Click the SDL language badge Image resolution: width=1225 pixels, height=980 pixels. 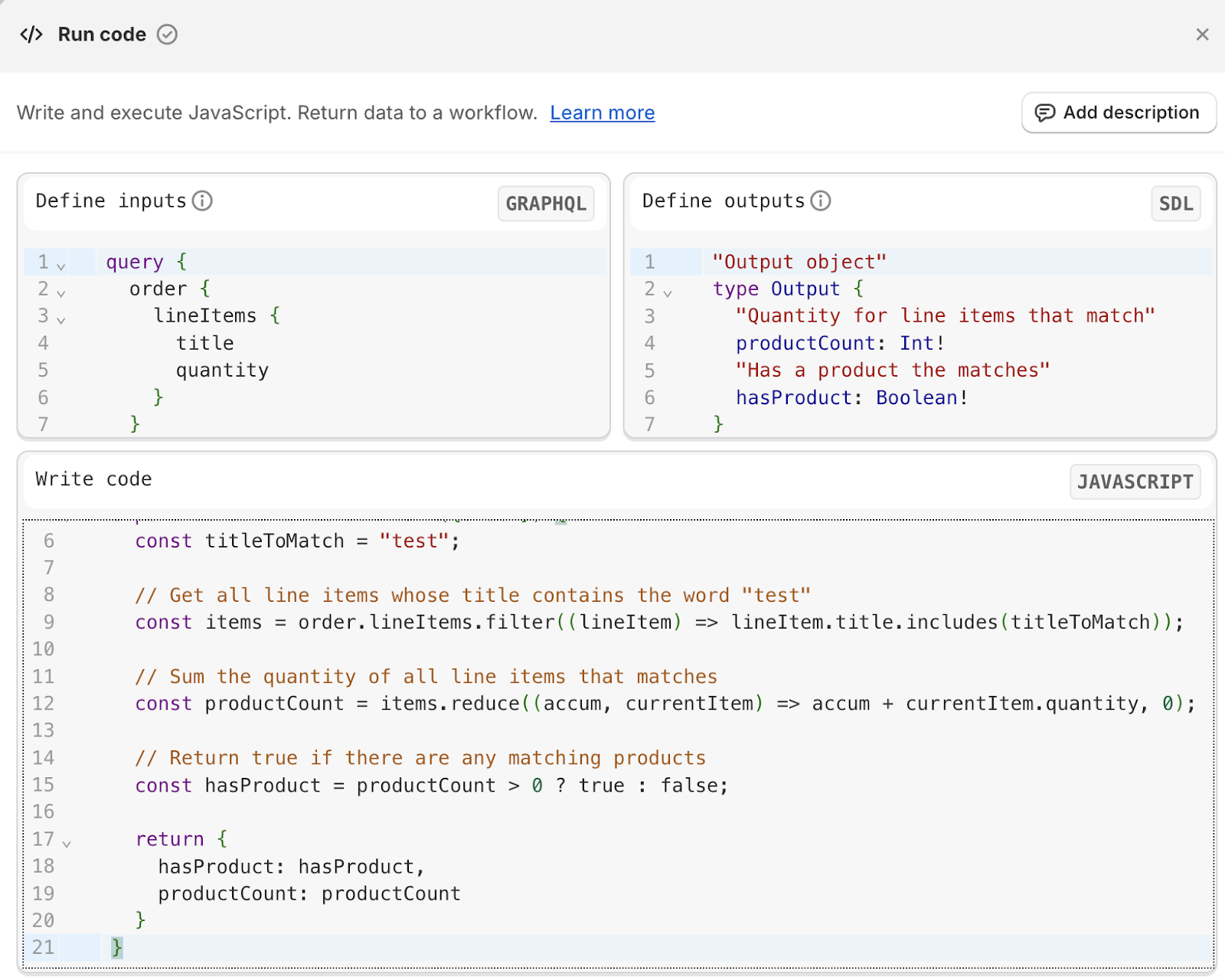1175,204
